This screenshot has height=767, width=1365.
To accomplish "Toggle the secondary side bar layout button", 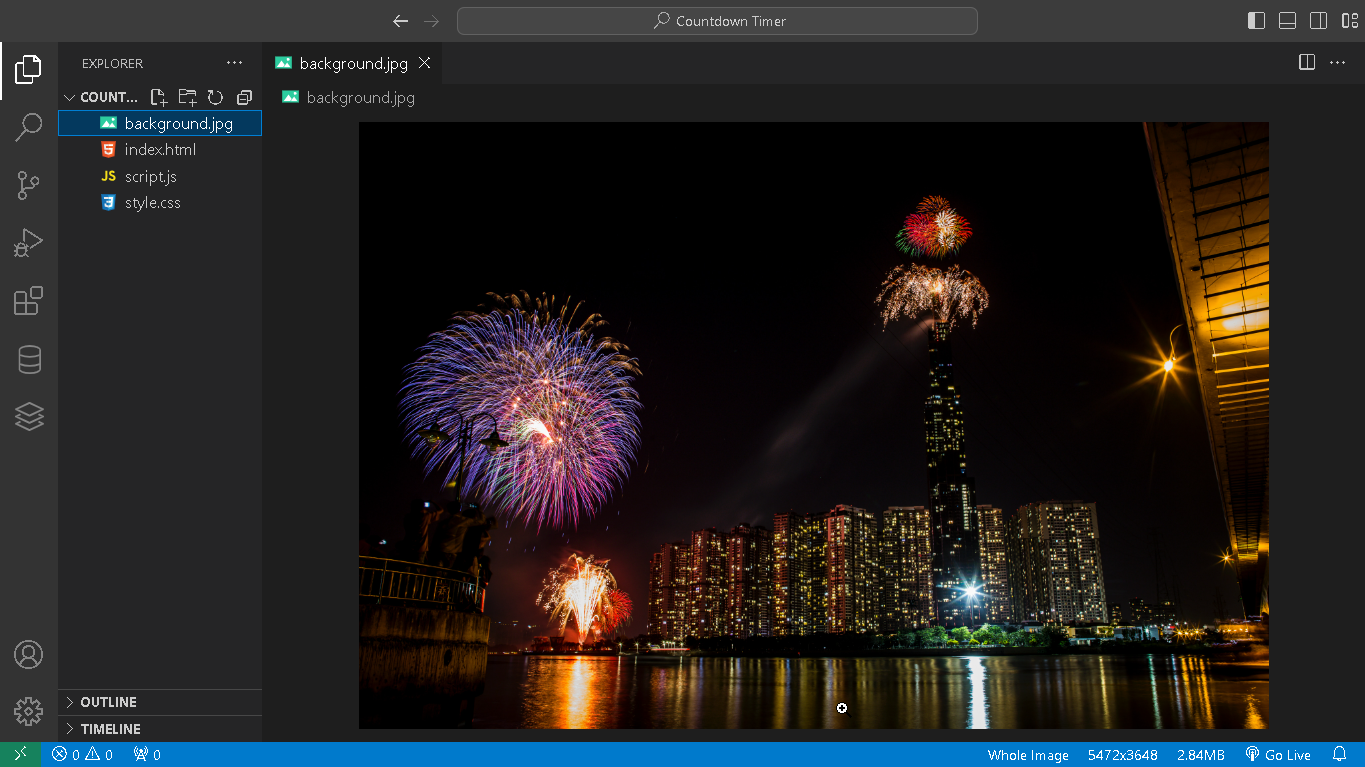I will click(1319, 21).
